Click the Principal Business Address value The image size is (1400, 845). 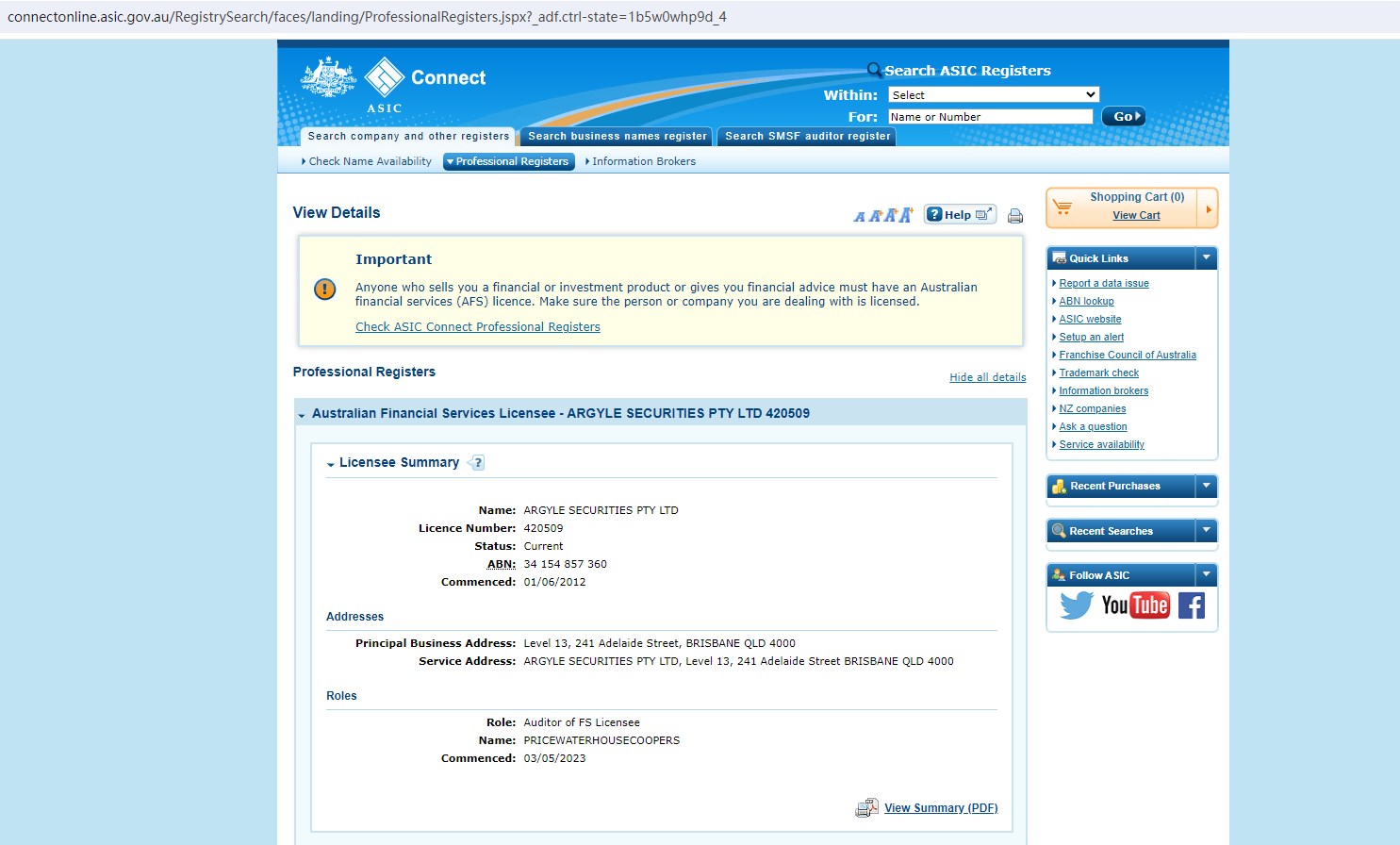point(660,643)
